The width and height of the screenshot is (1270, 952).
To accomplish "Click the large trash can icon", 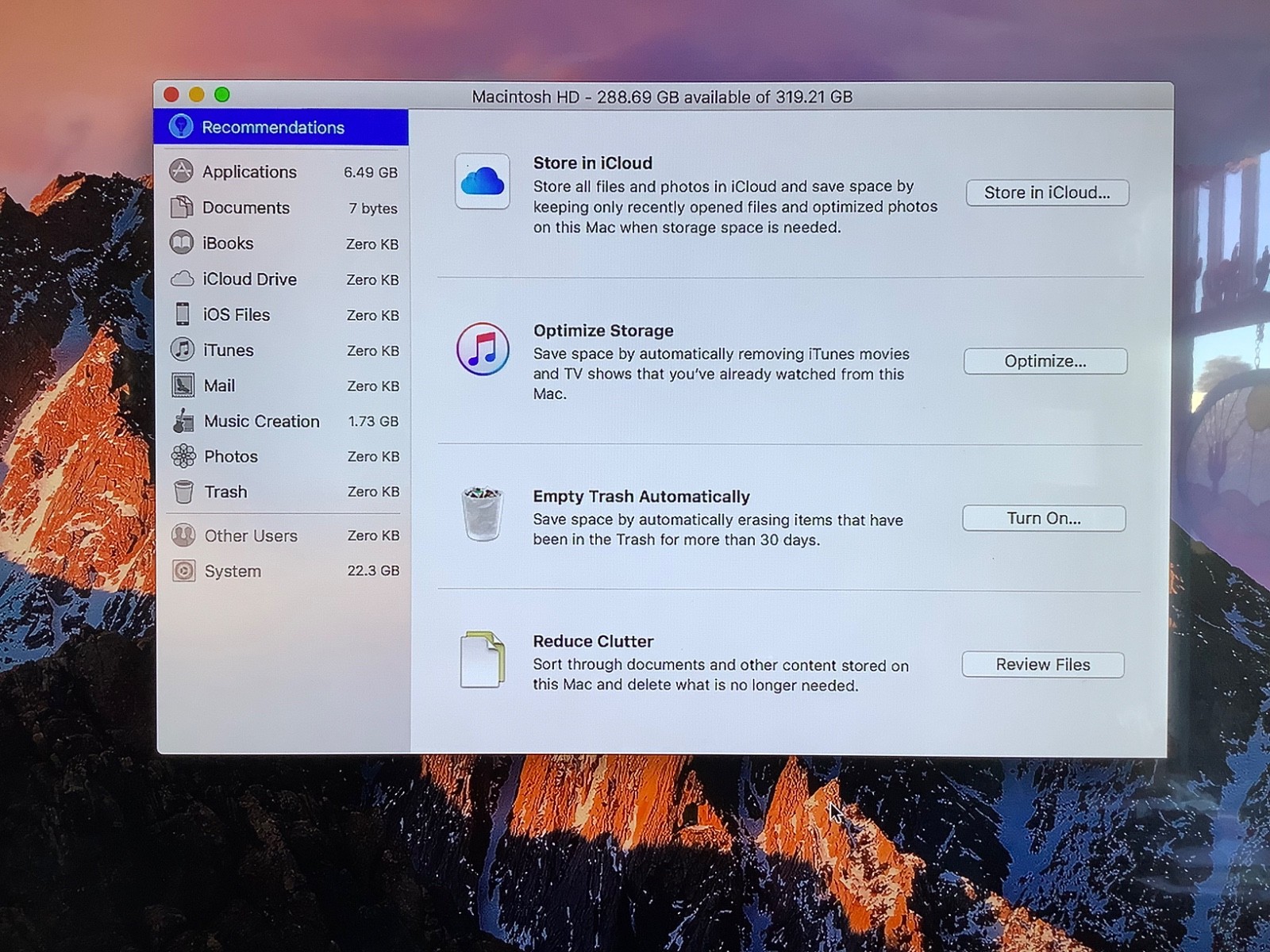I will point(483,514).
